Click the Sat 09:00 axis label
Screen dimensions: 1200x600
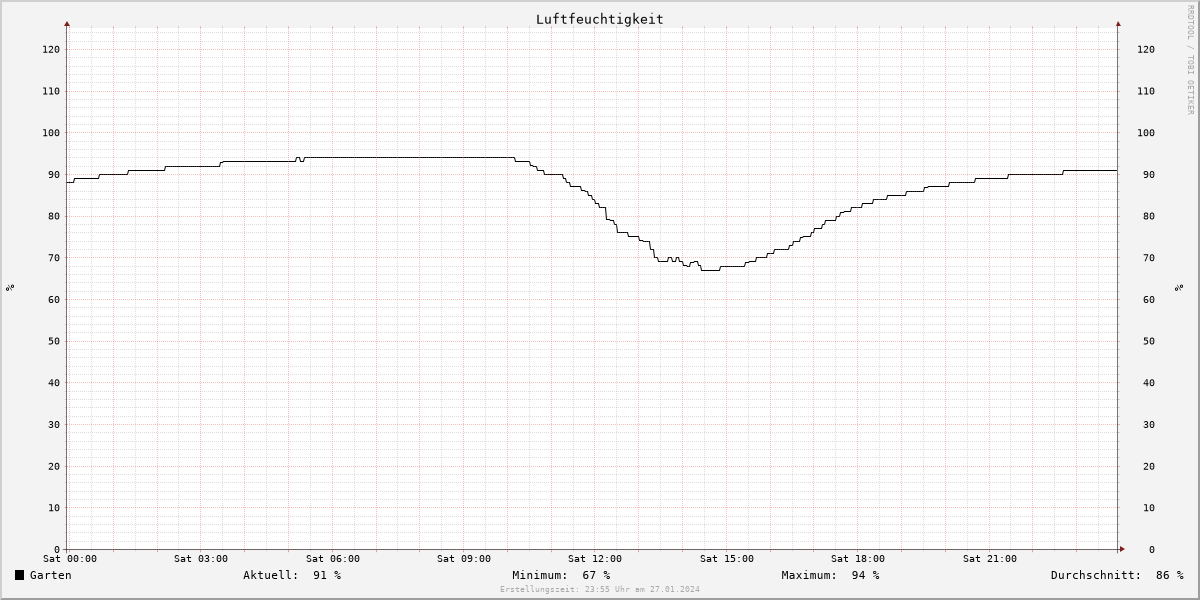[464, 559]
